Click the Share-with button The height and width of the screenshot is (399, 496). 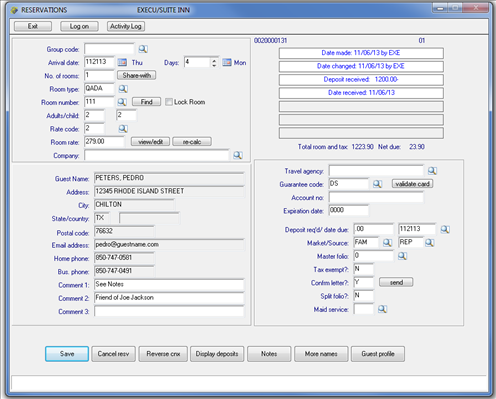click(137, 75)
